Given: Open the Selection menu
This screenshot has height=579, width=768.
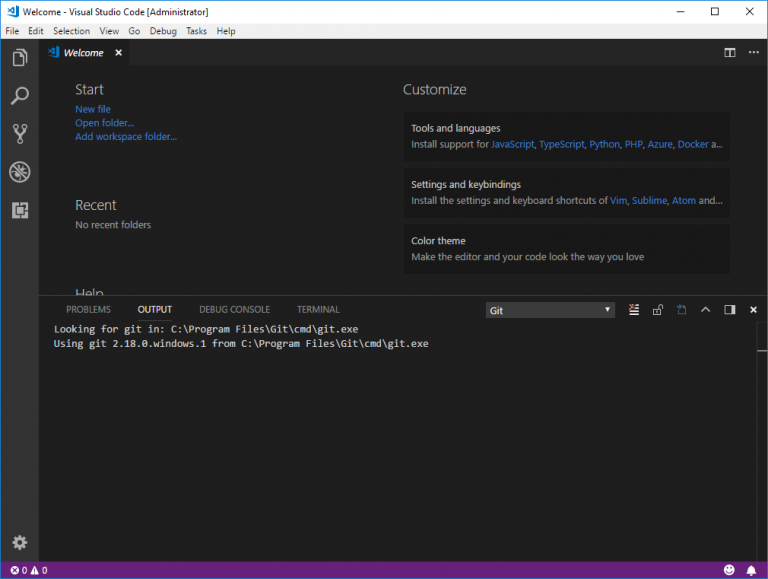Looking at the screenshot, I should click(x=71, y=31).
